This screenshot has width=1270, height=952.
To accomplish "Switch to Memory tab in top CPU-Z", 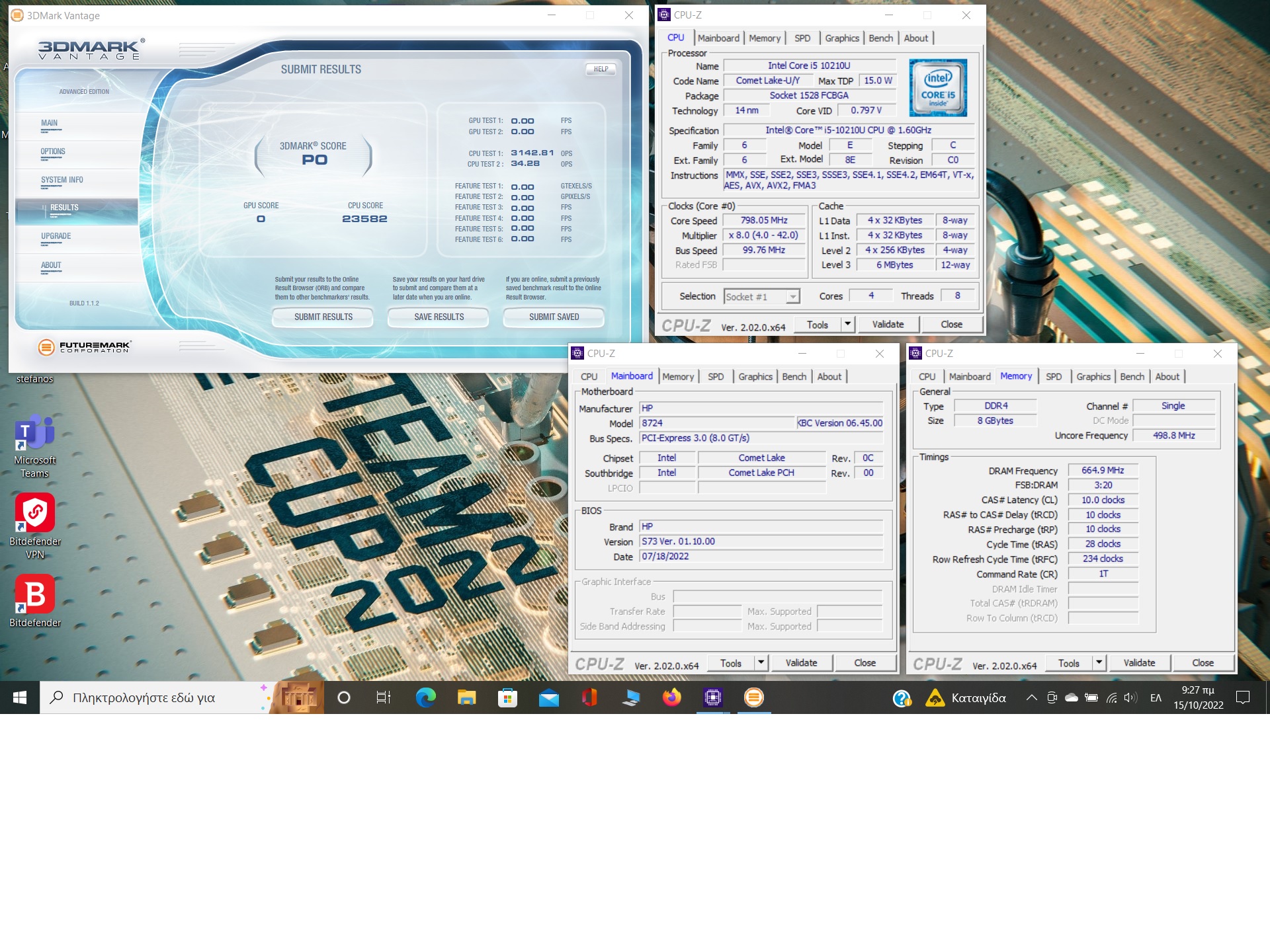I will [x=765, y=38].
